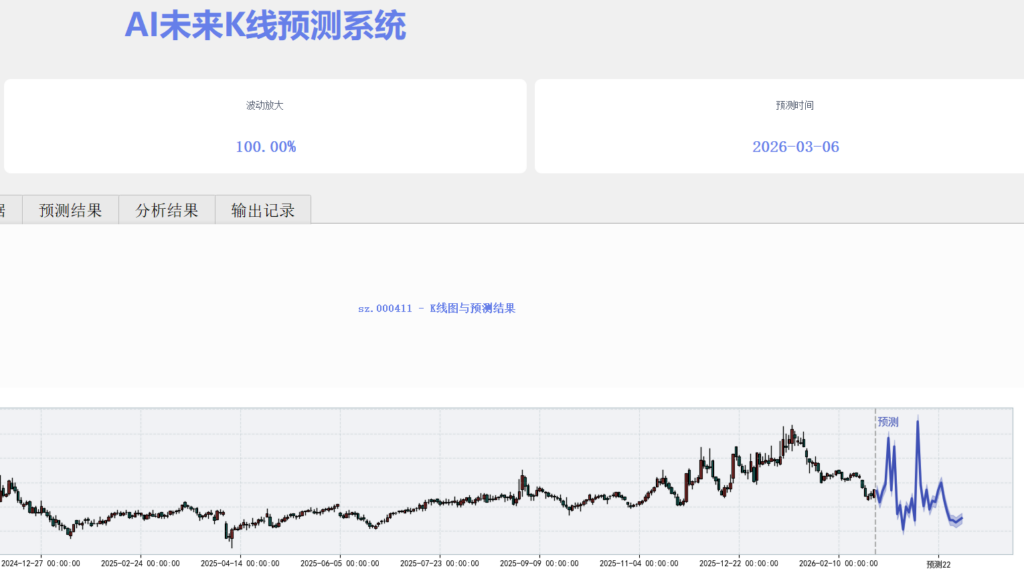Click the 2025-09-09 x-axis date label
This screenshot has width=1024, height=585.
(539, 564)
